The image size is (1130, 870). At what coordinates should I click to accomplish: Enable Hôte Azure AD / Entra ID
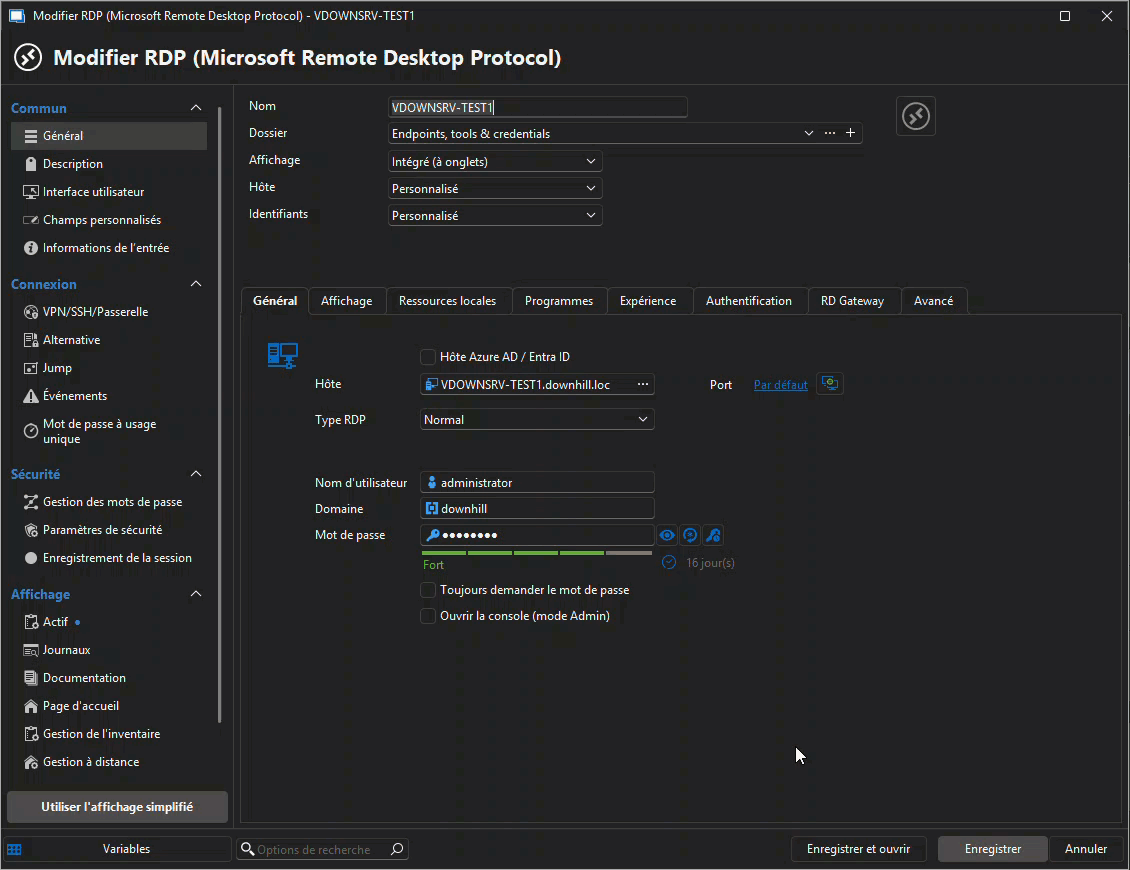click(428, 356)
